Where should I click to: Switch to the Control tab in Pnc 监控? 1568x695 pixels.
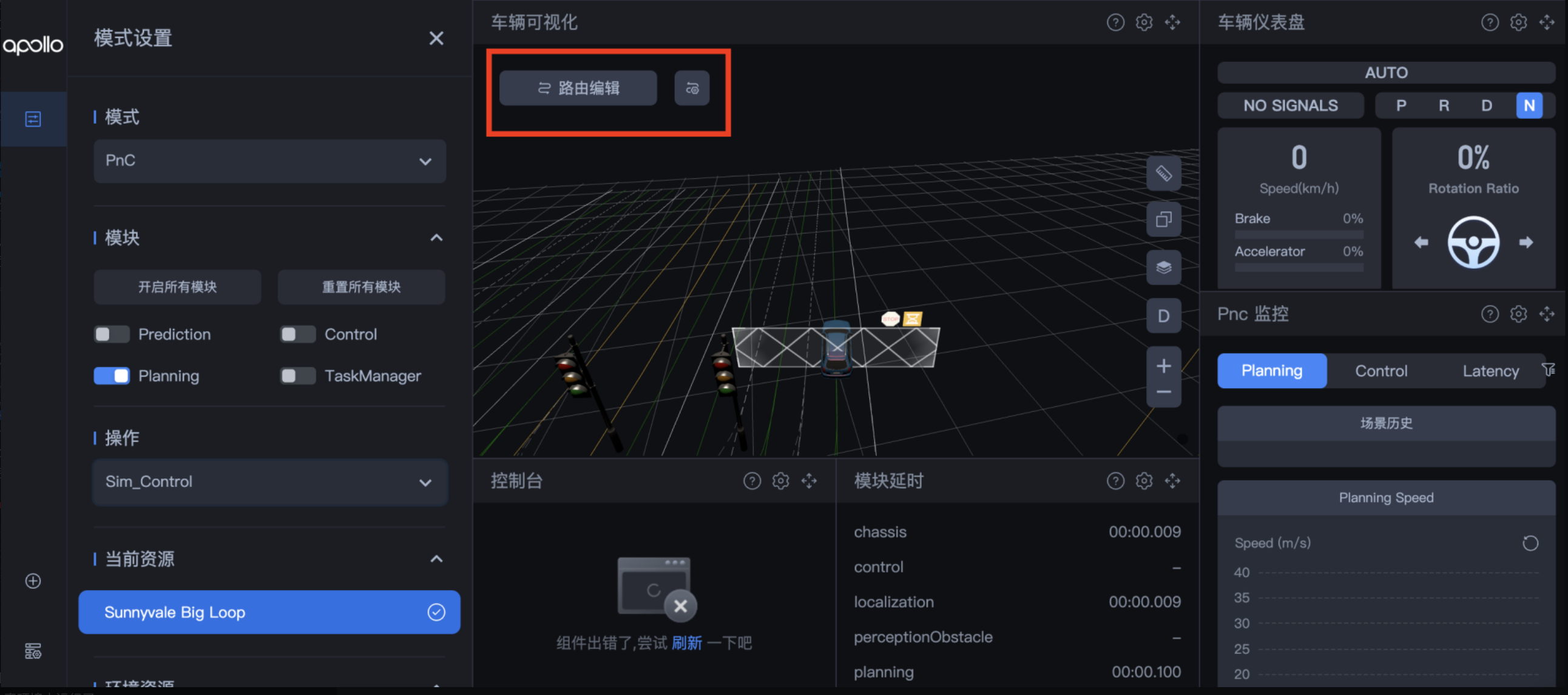(1380, 371)
